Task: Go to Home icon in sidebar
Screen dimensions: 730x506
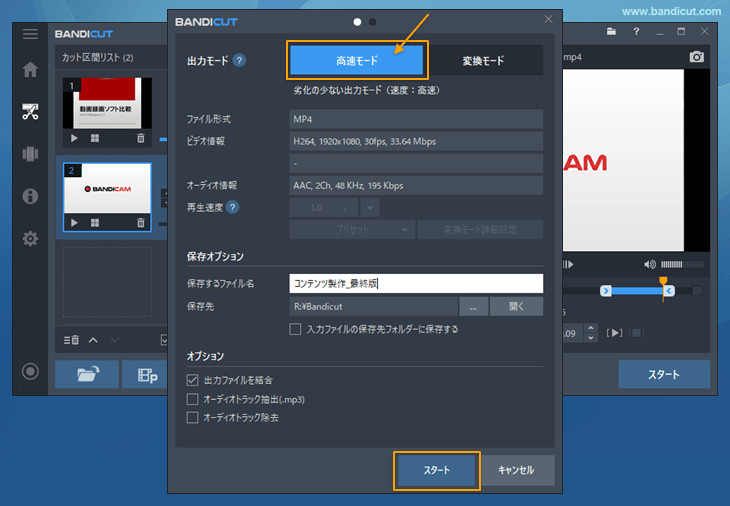Action: tap(30, 70)
